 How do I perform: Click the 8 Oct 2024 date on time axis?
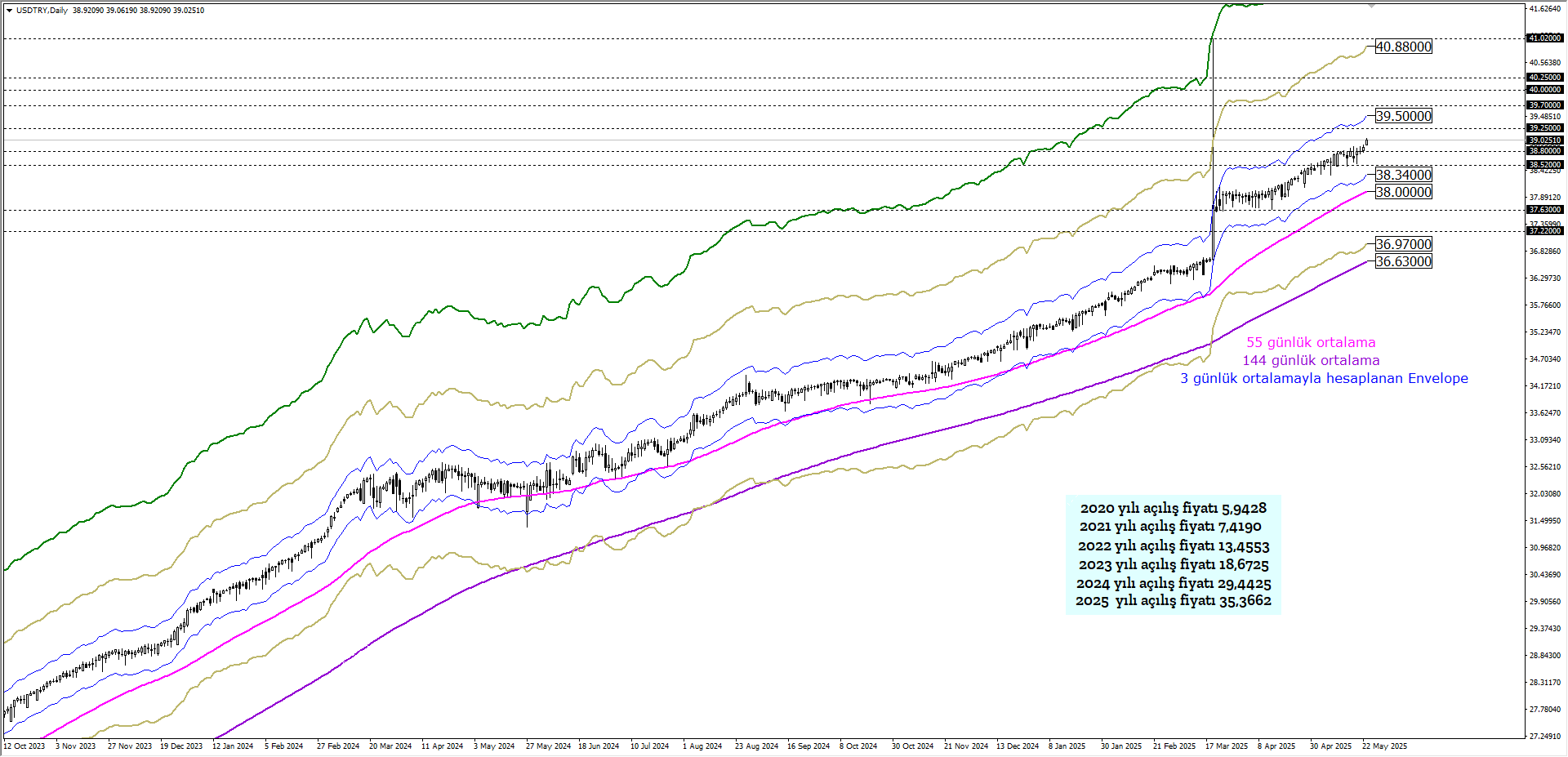[858, 746]
